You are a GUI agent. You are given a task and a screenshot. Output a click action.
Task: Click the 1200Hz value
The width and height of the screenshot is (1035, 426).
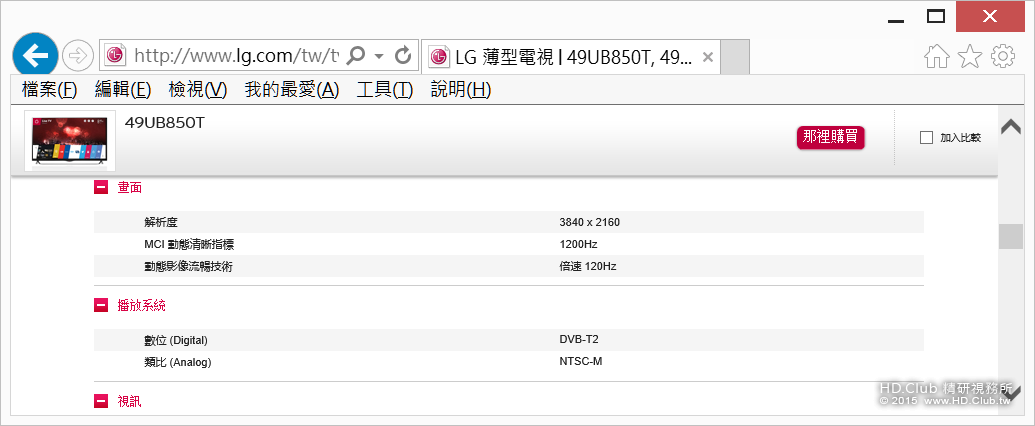point(578,244)
